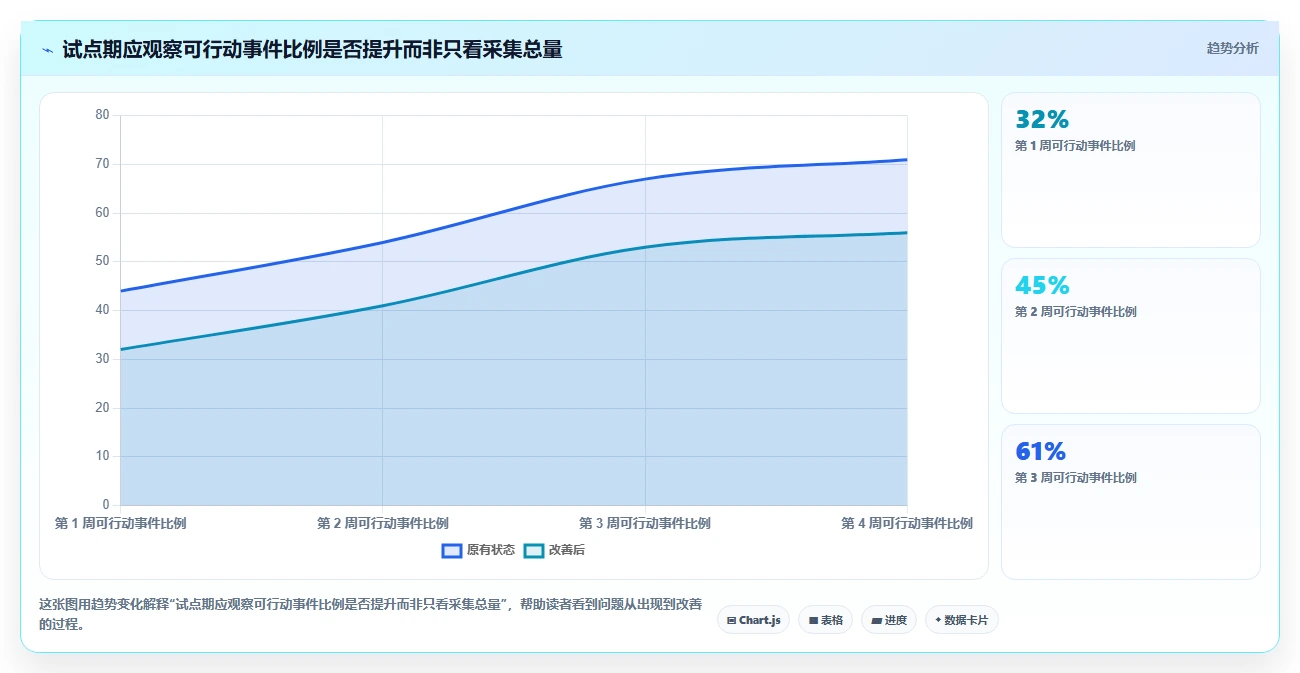Image resolution: width=1300 pixels, height=673 pixels.
Task: Click the 改善后 legend color box
Action: pyautogui.click(x=534, y=550)
